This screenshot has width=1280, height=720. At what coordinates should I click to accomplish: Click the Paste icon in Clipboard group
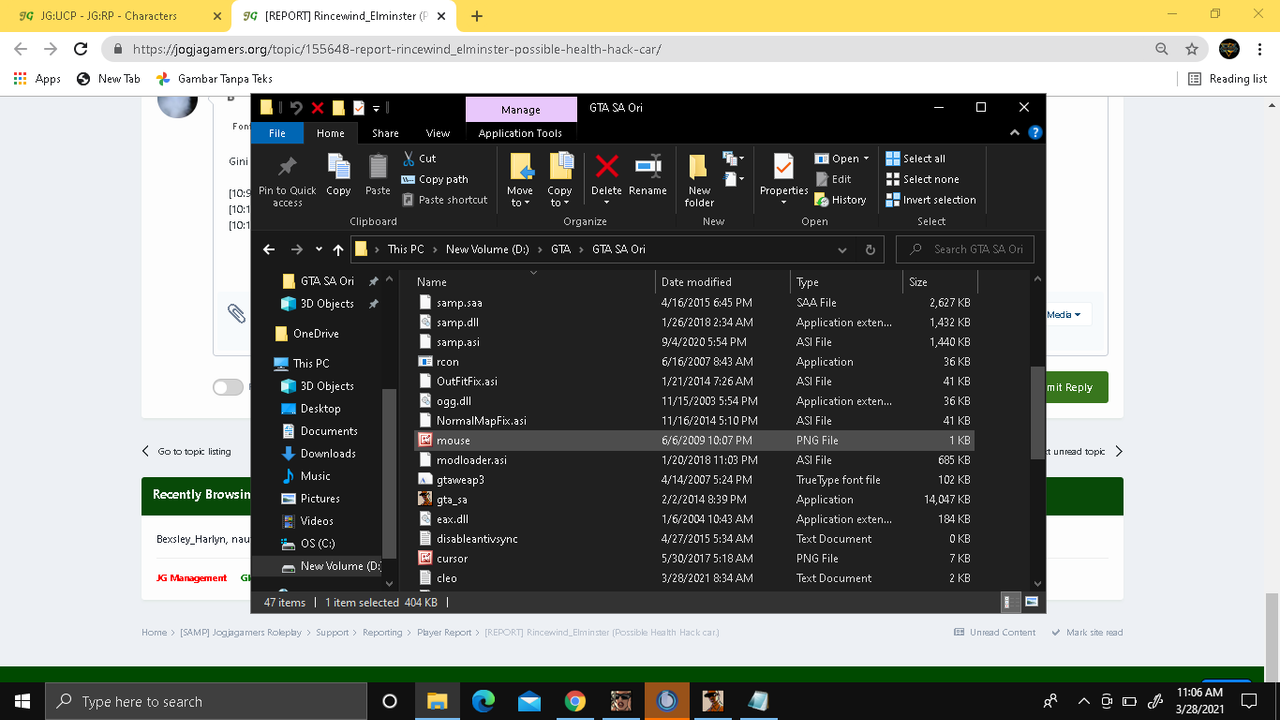378,175
